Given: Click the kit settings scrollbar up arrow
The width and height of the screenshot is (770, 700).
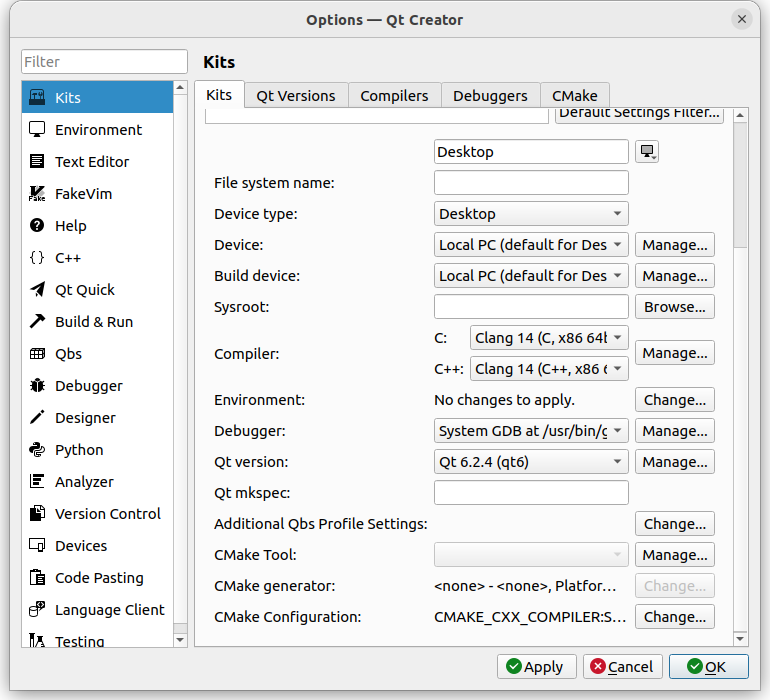Looking at the screenshot, I should (x=740, y=115).
